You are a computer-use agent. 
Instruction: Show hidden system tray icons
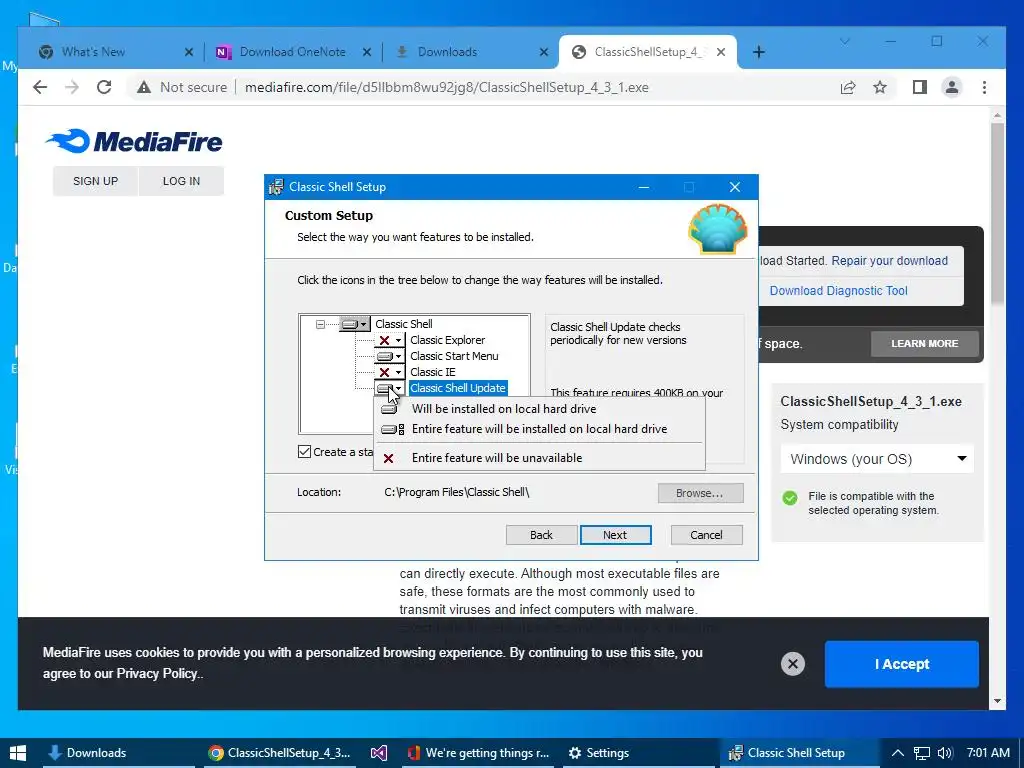tap(898, 753)
